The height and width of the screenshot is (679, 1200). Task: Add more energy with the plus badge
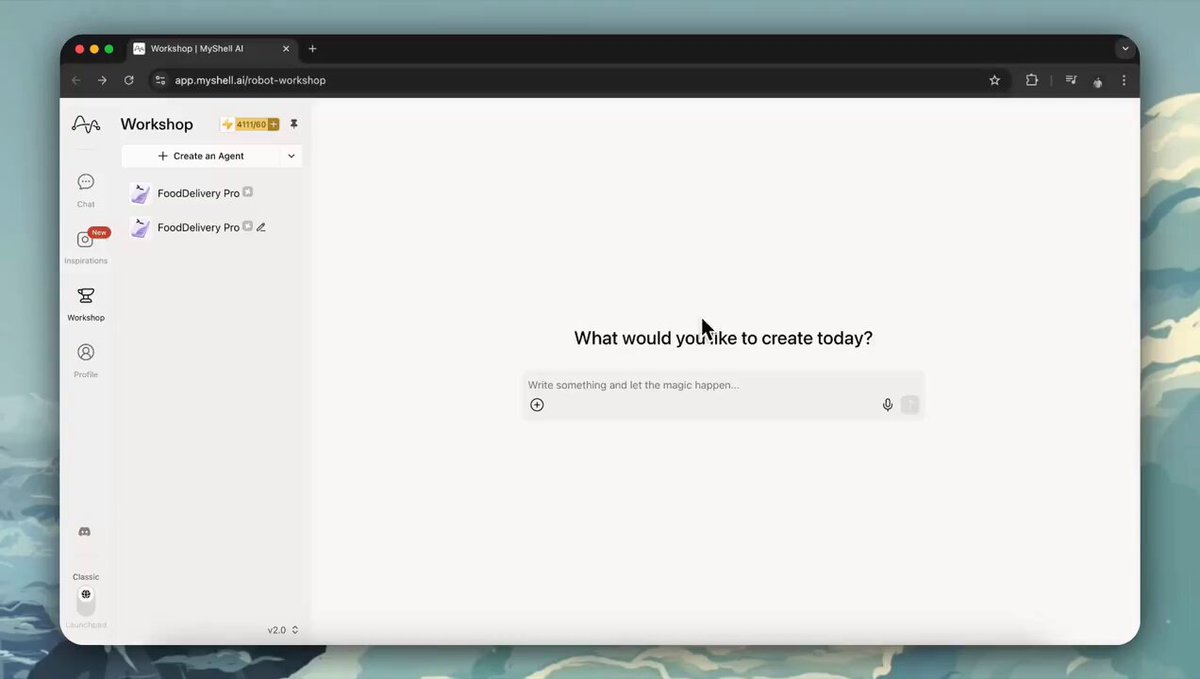273,125
